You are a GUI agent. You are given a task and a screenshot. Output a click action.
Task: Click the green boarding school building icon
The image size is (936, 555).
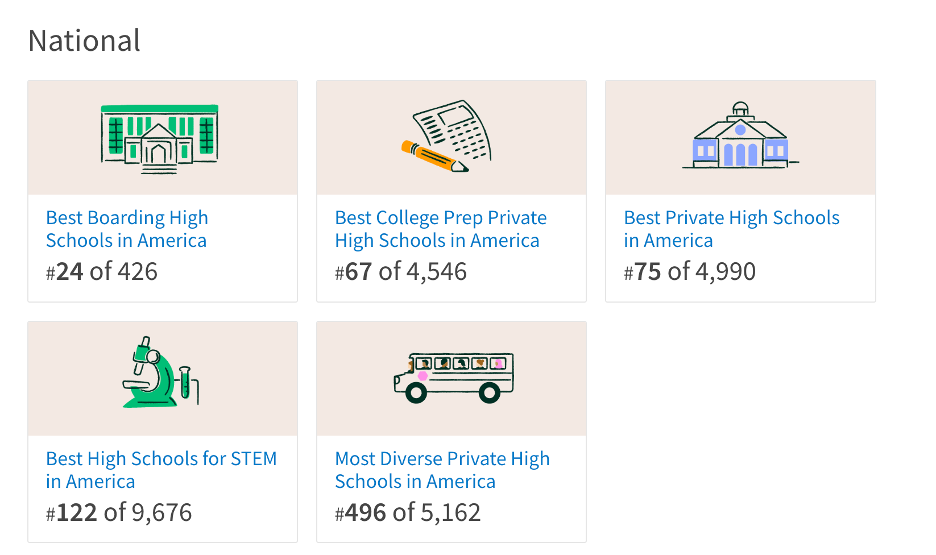point(159,139)
